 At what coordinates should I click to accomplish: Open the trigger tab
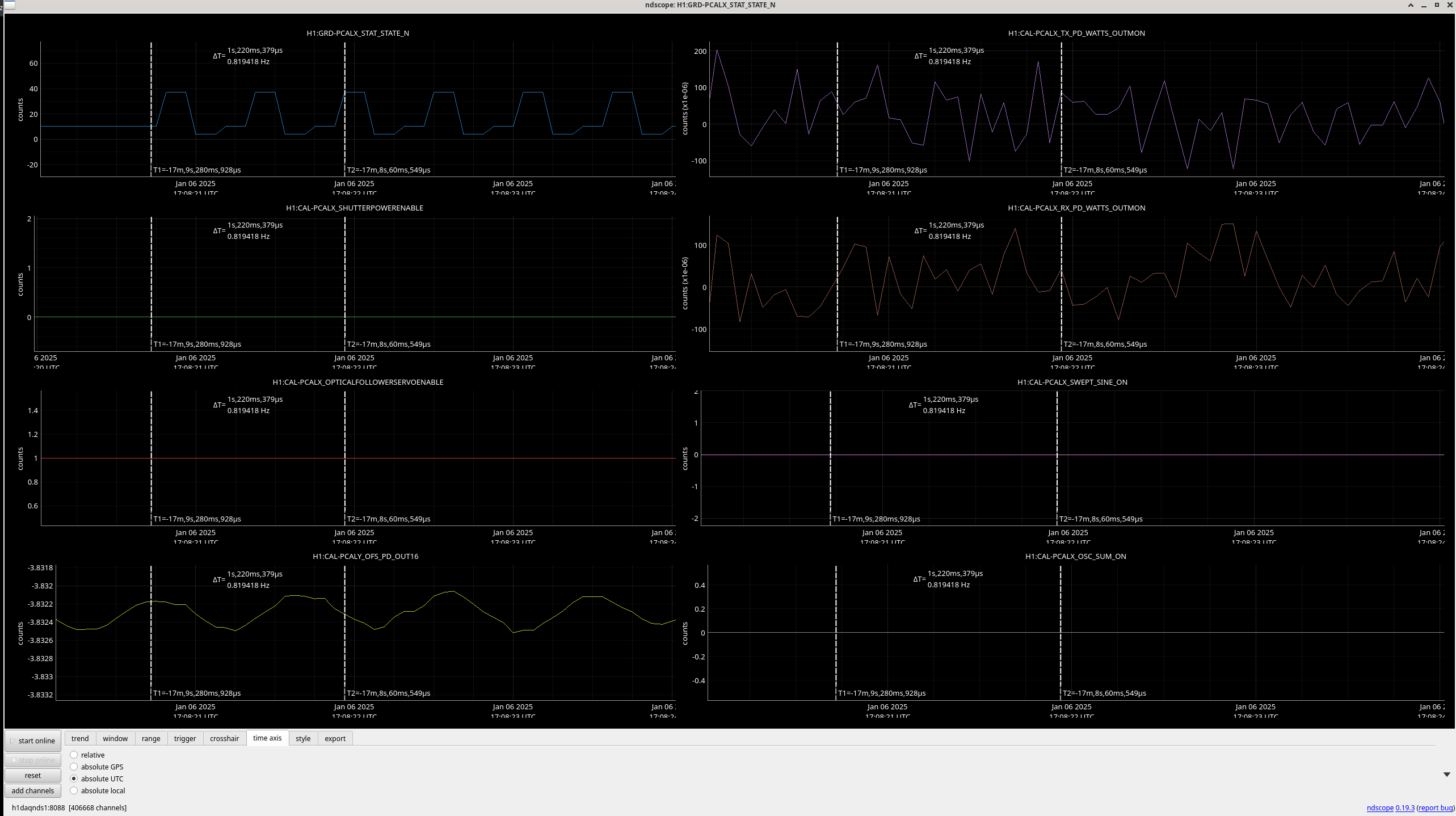[x=185, y=738]
